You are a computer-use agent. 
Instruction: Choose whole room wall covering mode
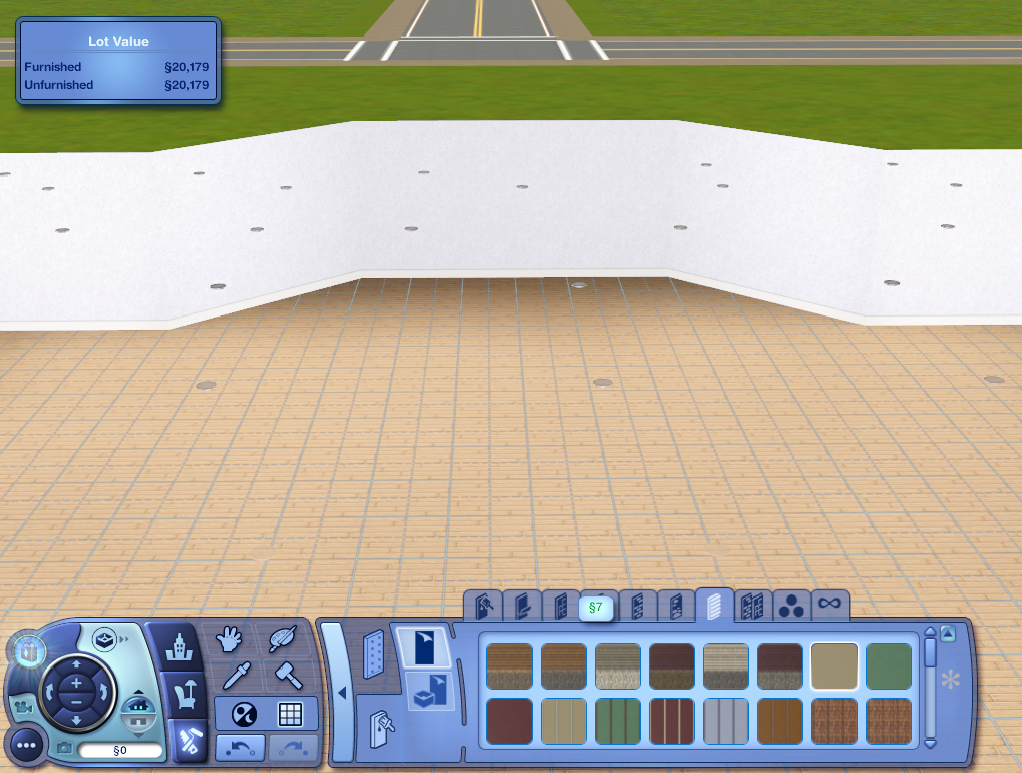(431, 692)
